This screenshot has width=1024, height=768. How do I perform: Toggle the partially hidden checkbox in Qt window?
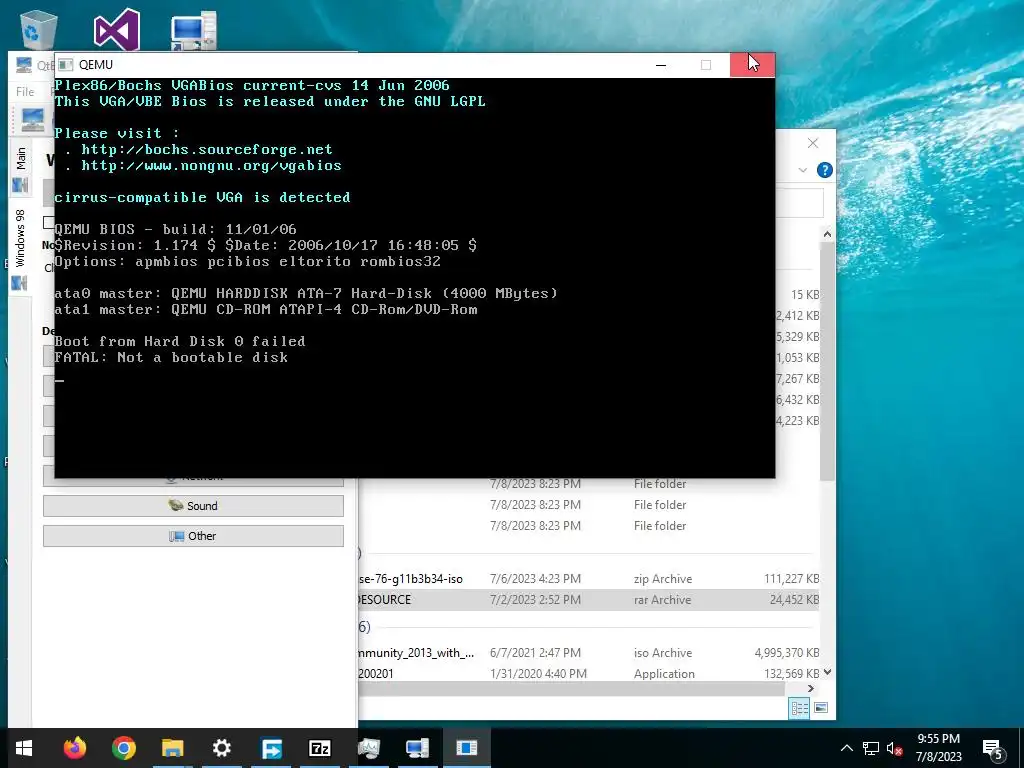[x=48, y=223]
